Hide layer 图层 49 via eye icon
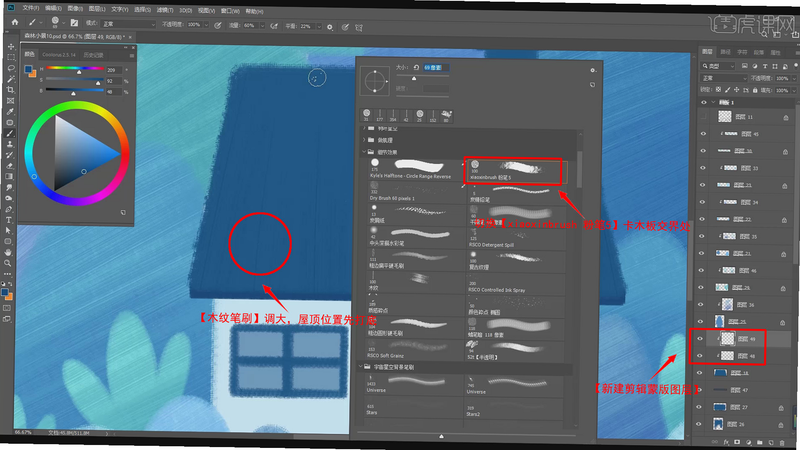The height and width of the screenshot is (450, 800). click(700, 339)
